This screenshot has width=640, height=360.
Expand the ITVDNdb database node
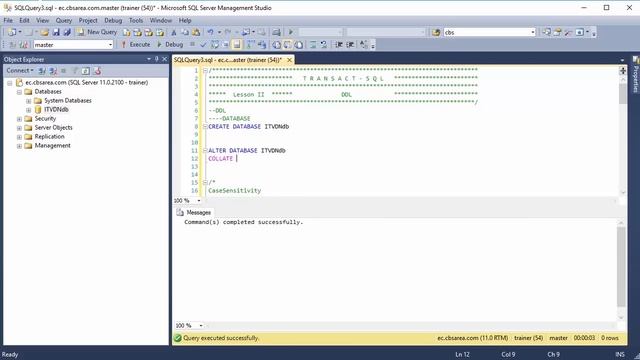29,110
